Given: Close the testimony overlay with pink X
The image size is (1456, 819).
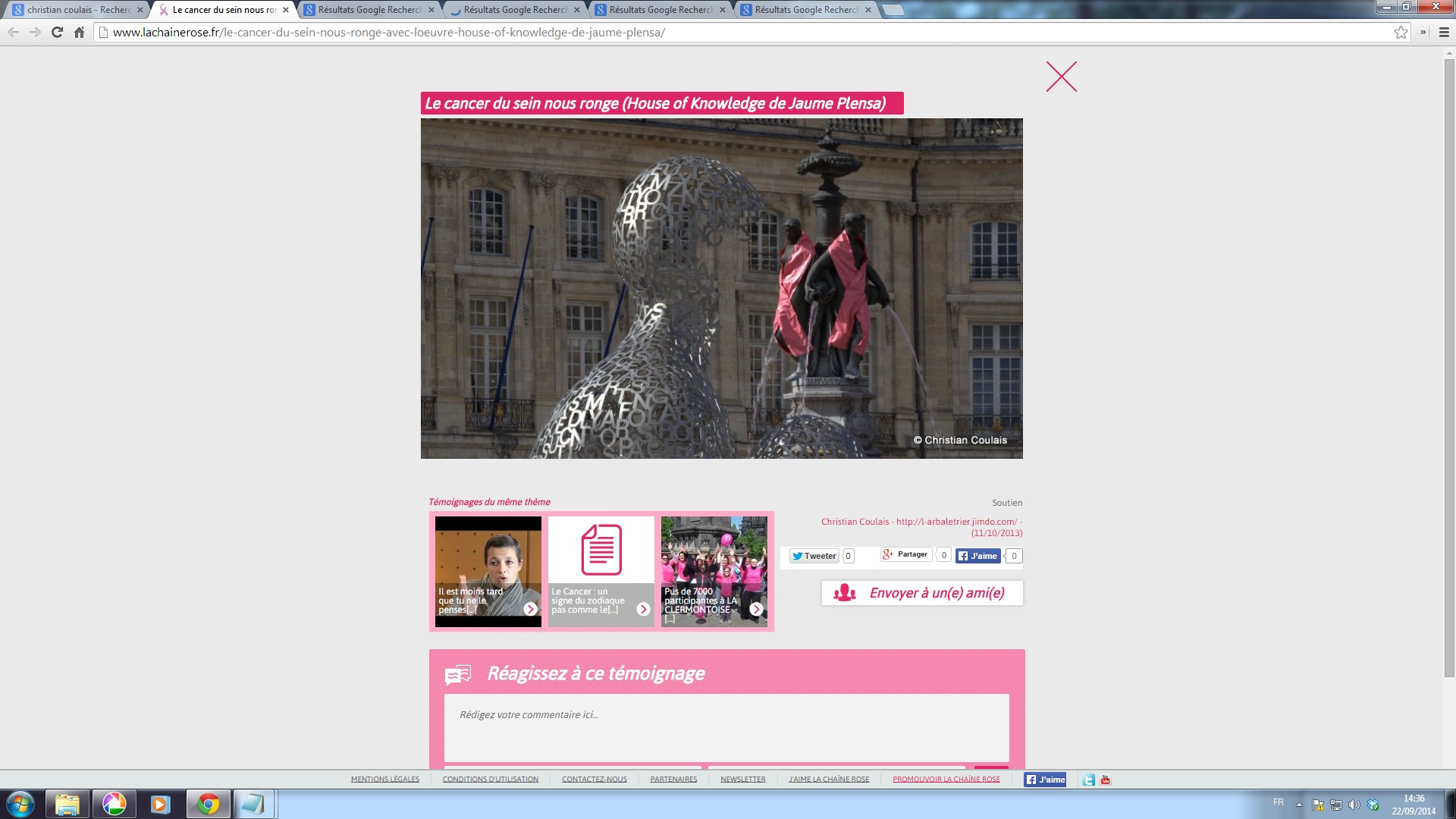Looking at the screenshot, I should pyautogui.click(x=1061, y=77).
